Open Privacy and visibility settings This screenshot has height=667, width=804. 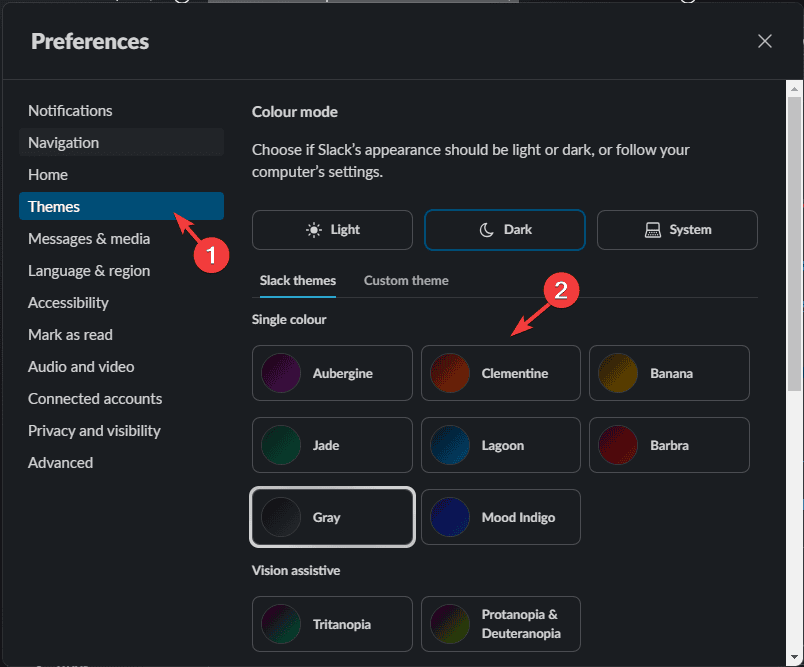[x=94, y=431]
